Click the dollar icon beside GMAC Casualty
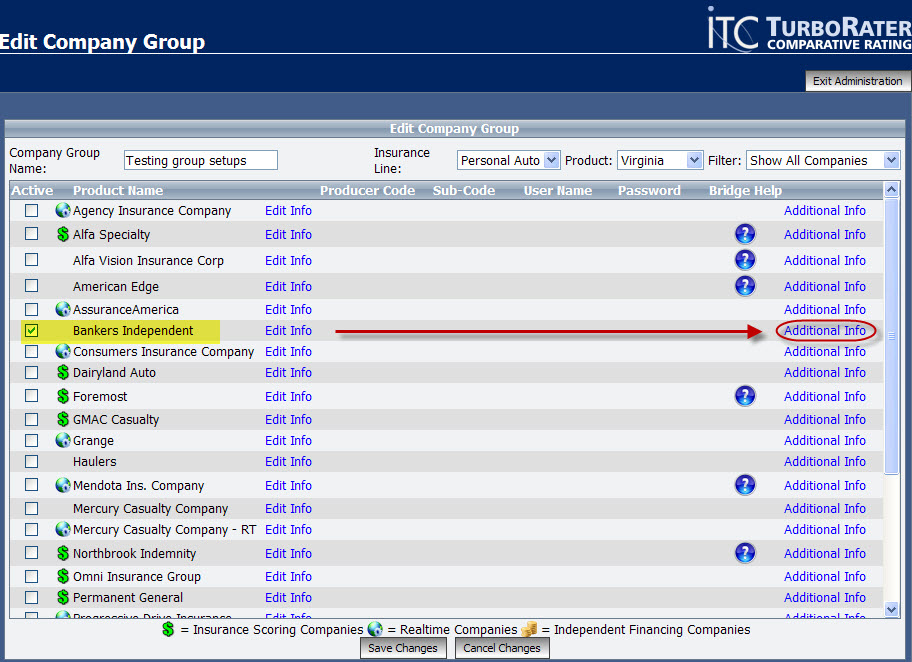 point(63,419)
